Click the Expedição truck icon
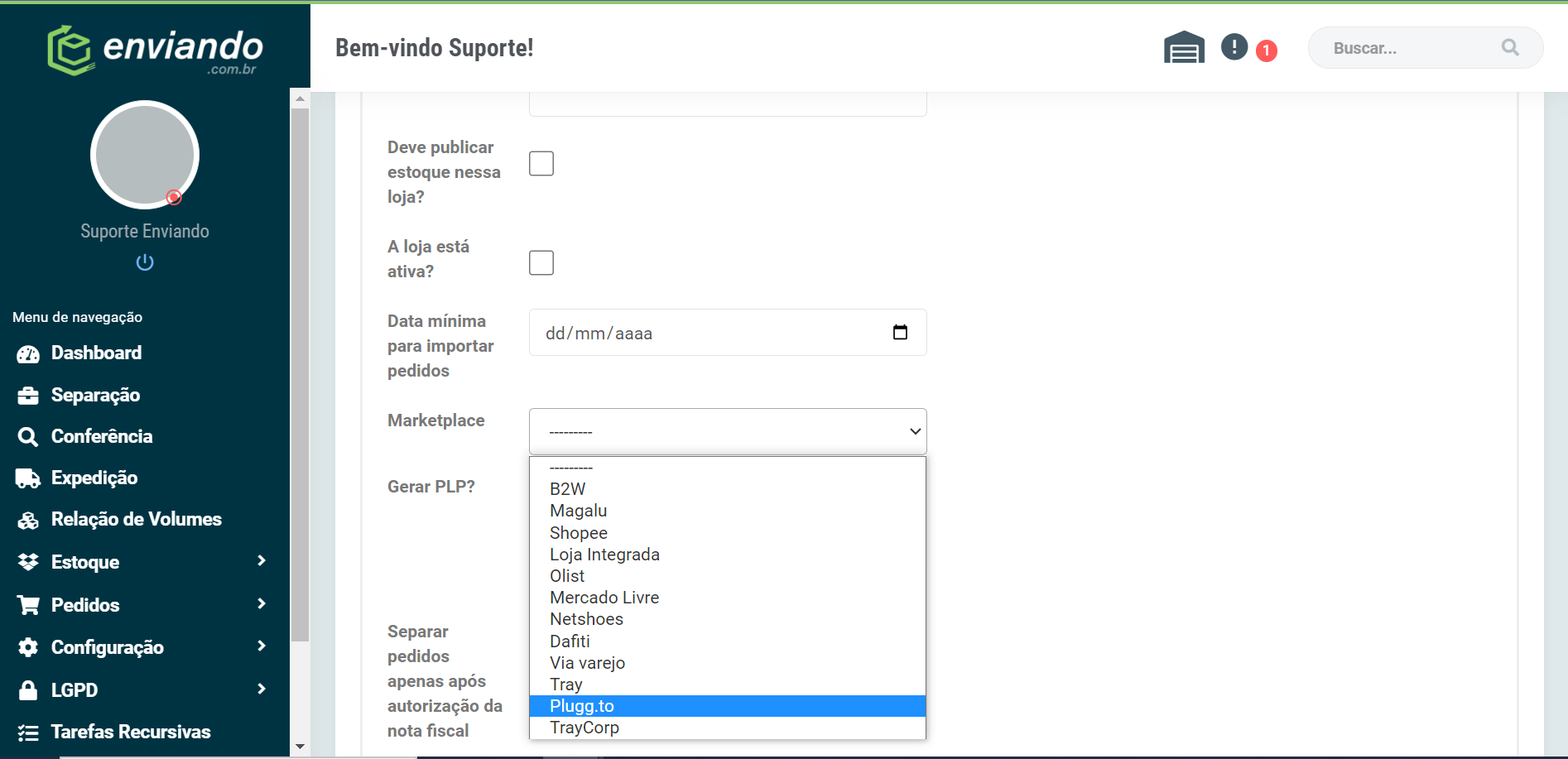Screen dimensions: 1568x759 28,478
